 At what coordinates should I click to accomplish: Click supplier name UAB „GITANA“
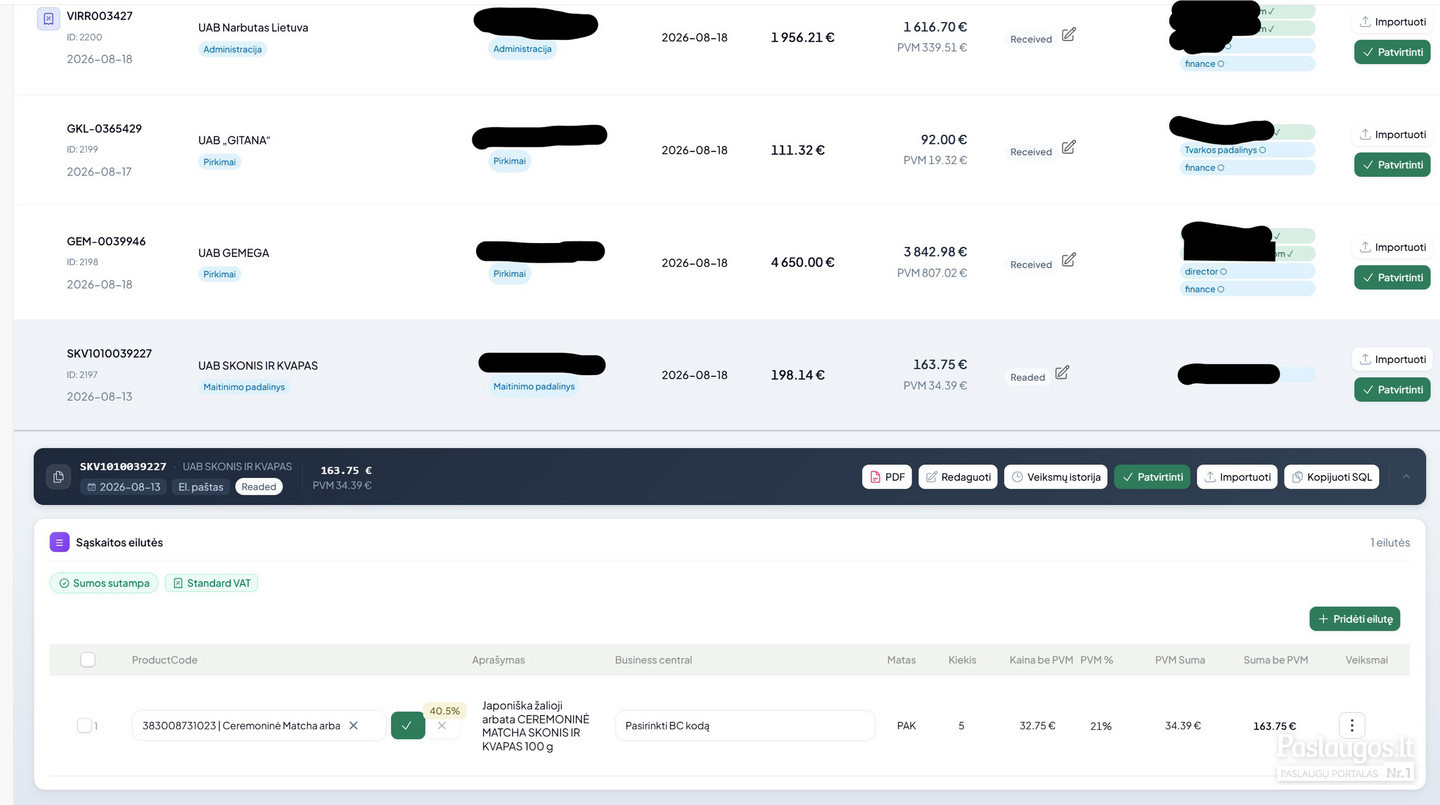tap(234, 140)
